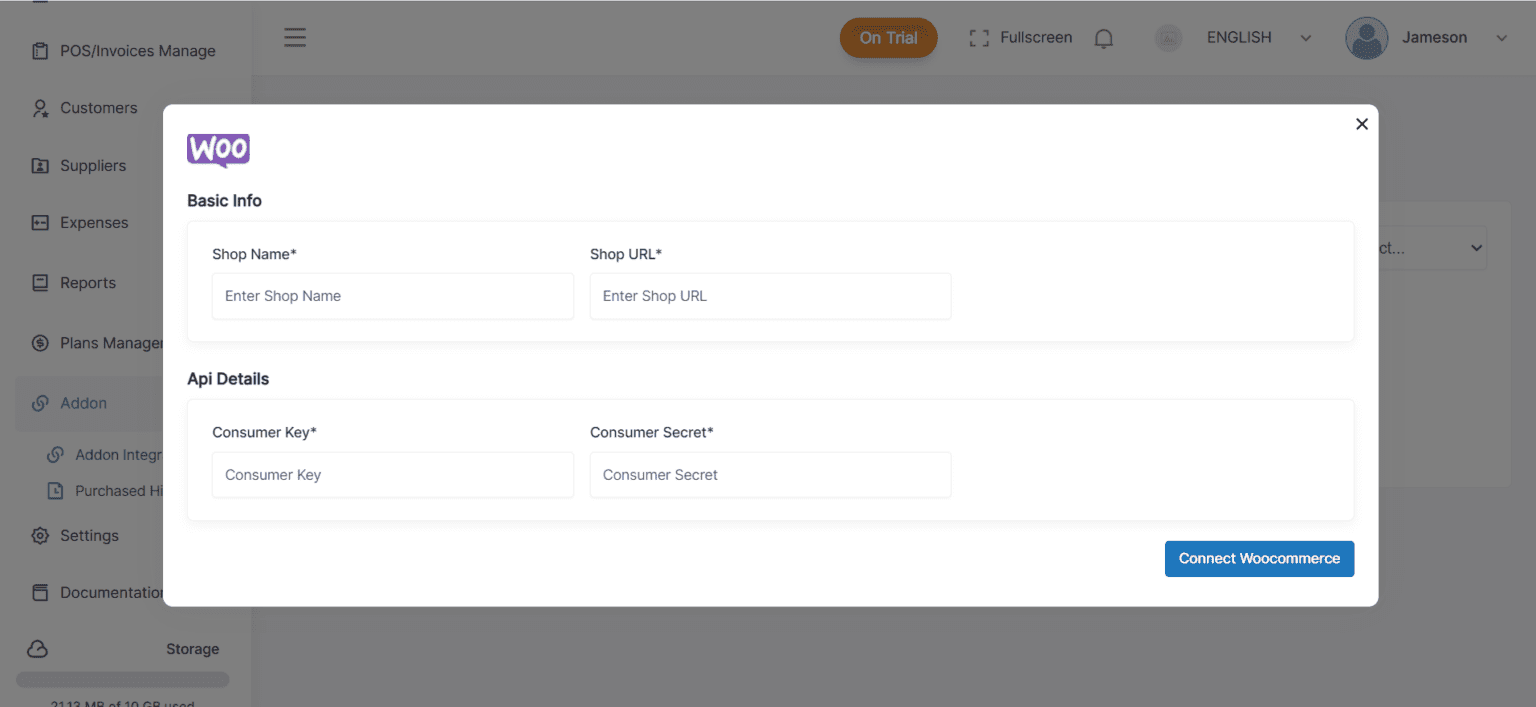
Task: Open Customers in sidebar
Action: pyautogui.click(x=85, y=108)
